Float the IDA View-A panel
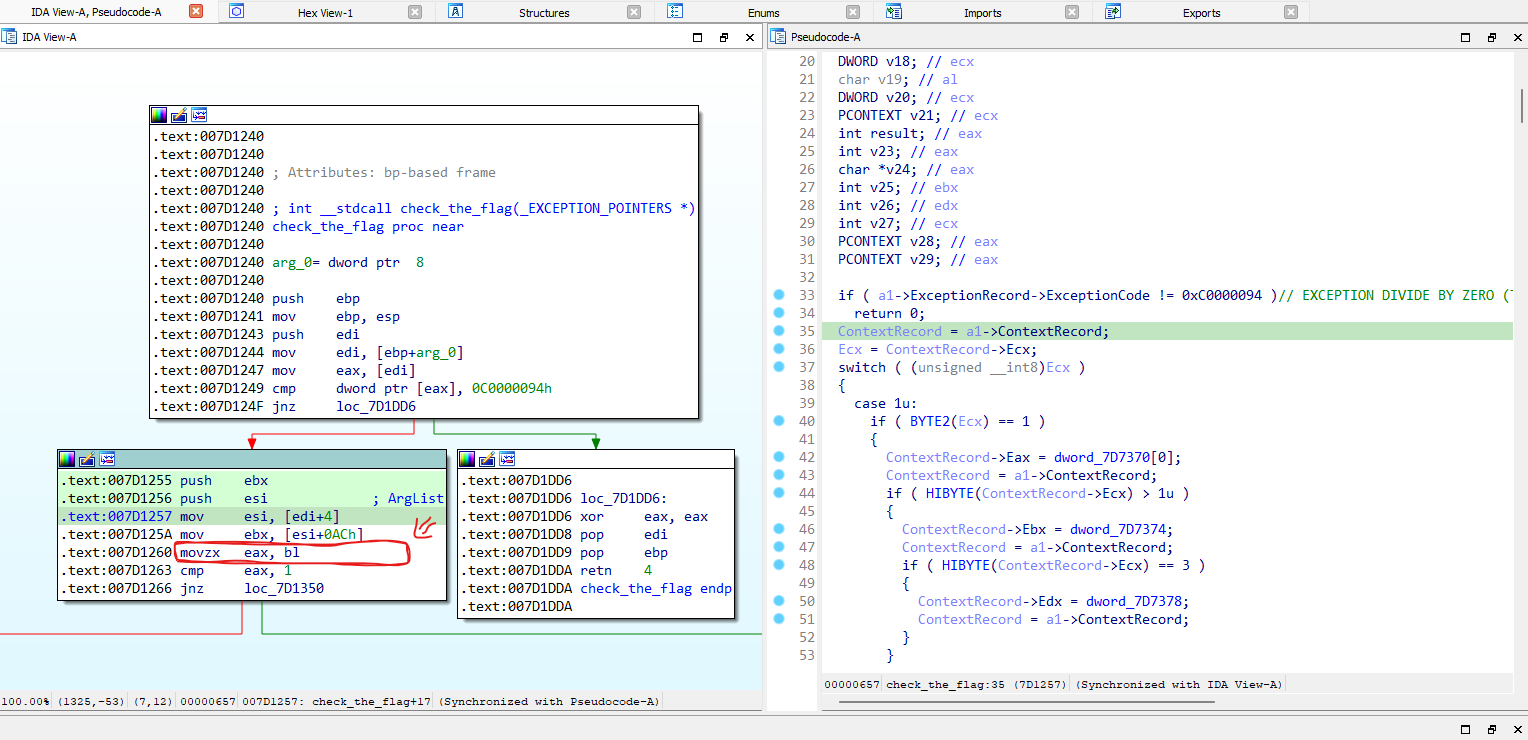Image resolution: width=1528 pixels, height=740 pixels. [724, 37]
